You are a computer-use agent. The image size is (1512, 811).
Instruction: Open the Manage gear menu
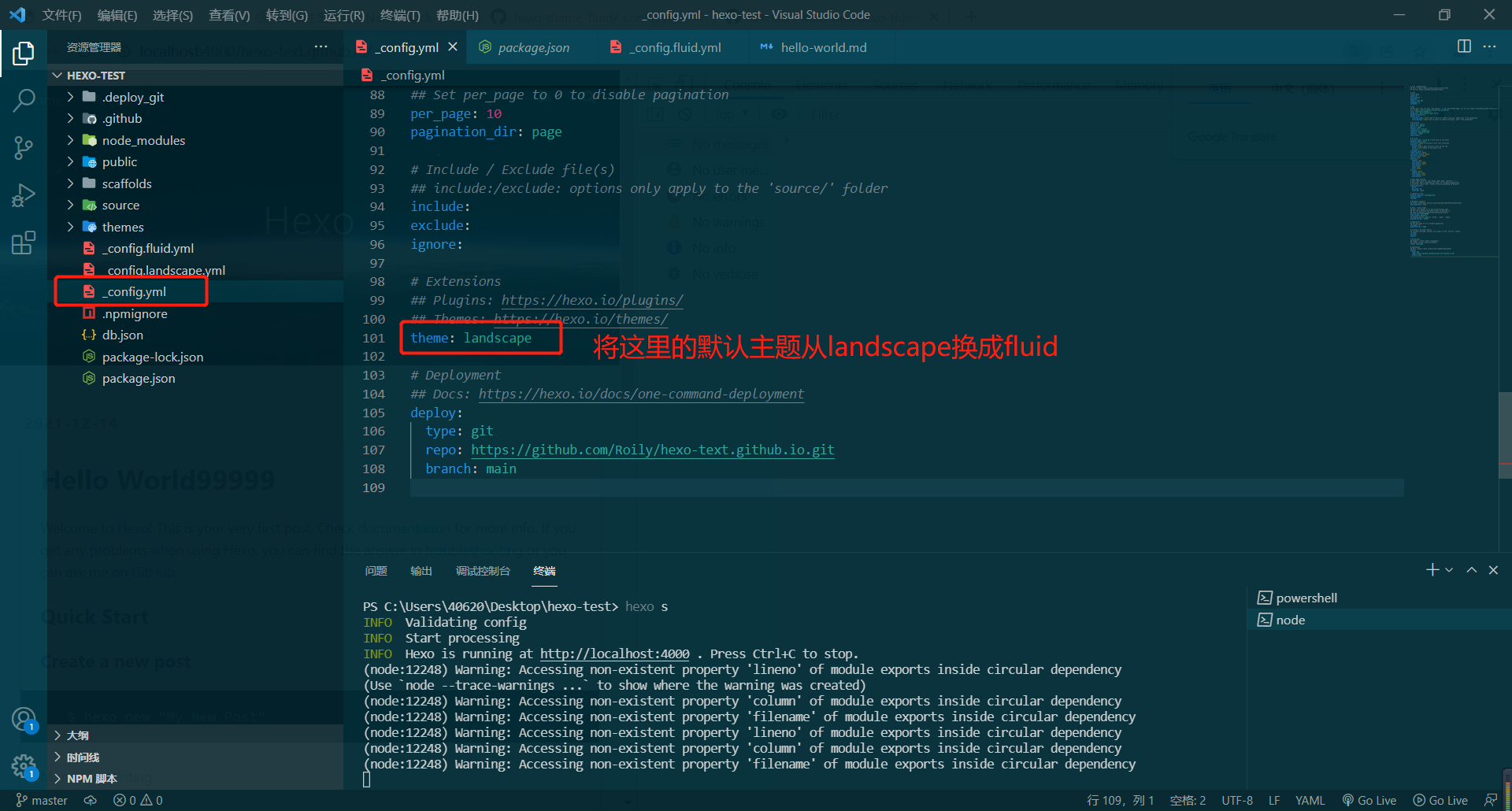click(x=24, y=766)
